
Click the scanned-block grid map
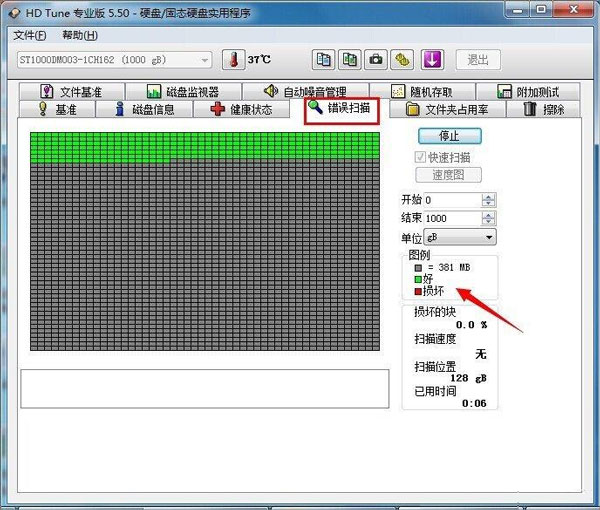205,241
